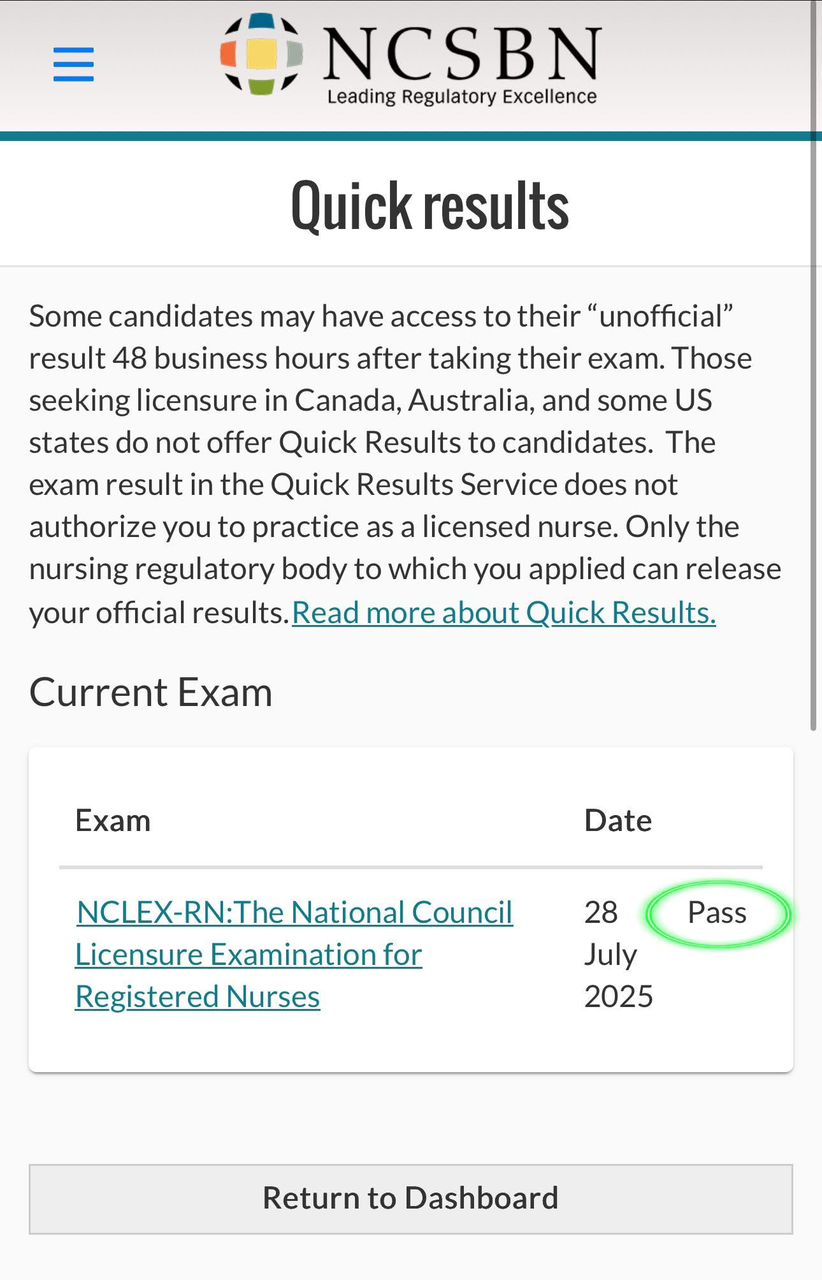Open the NCLEX-RN exam details link
Image resolution: width=822 pixels, height=1280 pixels.
click(294, 954)
